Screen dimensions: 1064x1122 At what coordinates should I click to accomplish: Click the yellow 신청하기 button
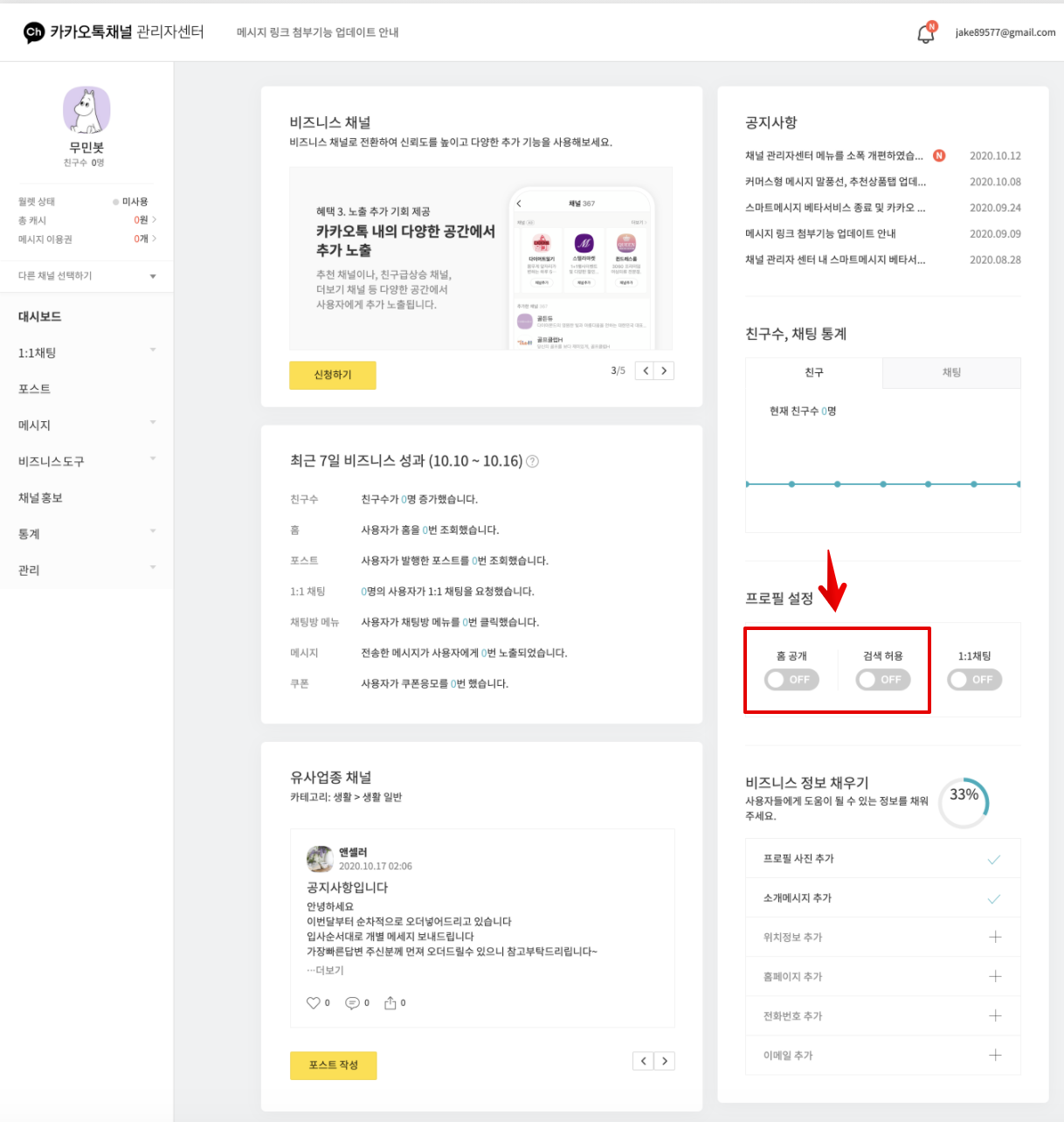[x=333, y=375]
